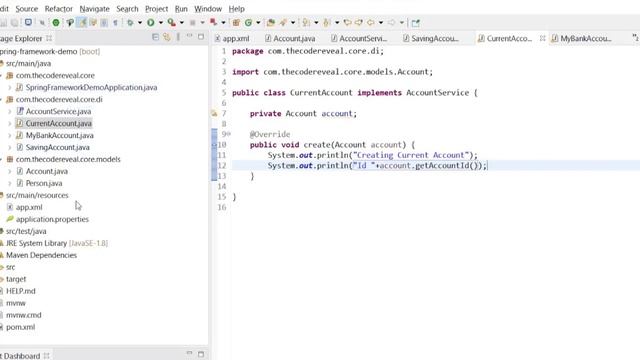Click the Open Type toolbar icon
Viewport: 640px width, 360px height.
270,22
